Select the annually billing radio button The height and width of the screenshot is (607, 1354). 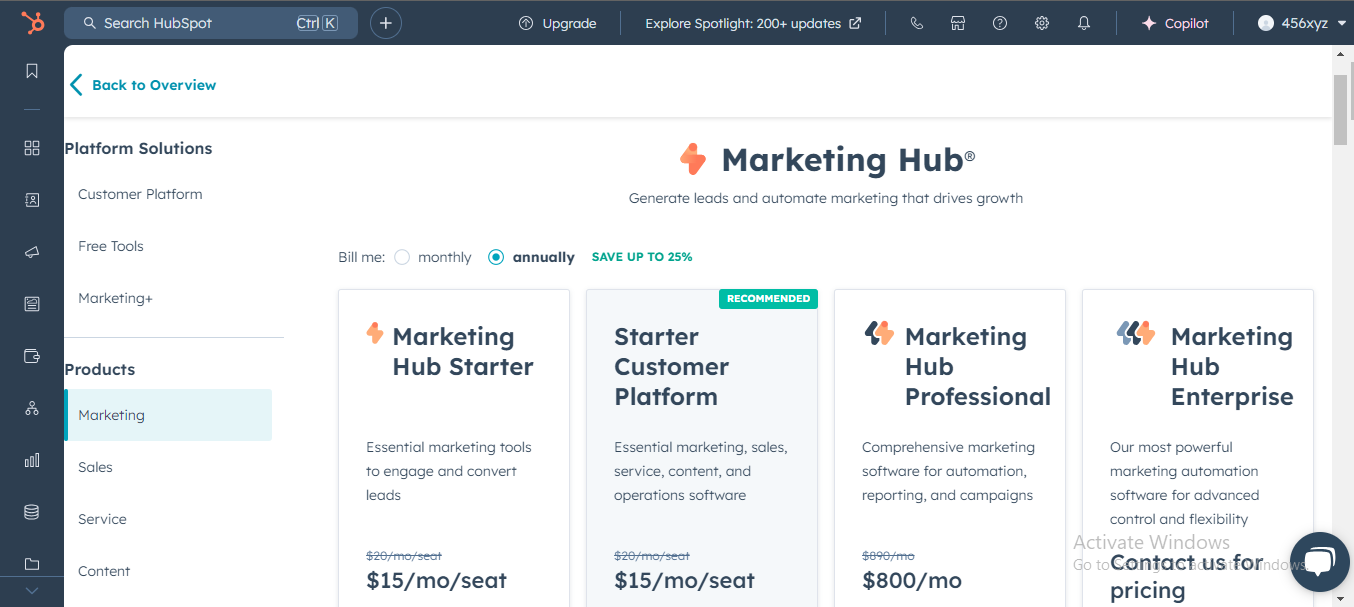coord(496,257)
